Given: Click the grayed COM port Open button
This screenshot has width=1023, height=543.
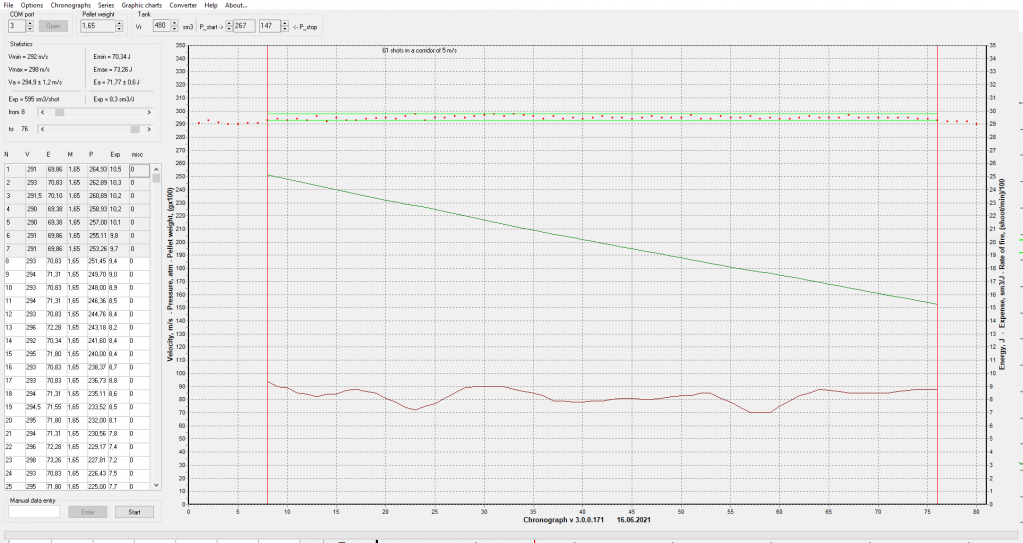Looking at the screenshot, I should [x=53, y=26].
